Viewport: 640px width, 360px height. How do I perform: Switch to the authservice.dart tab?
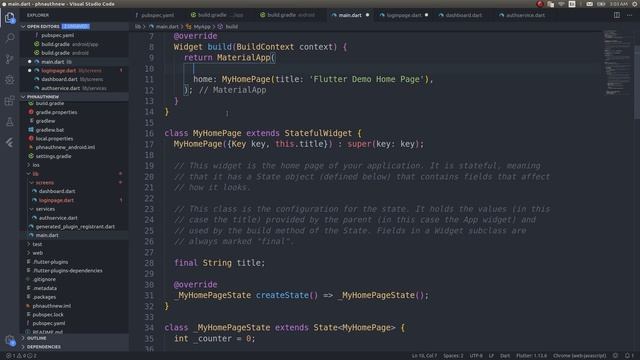[x=522, y=15]
